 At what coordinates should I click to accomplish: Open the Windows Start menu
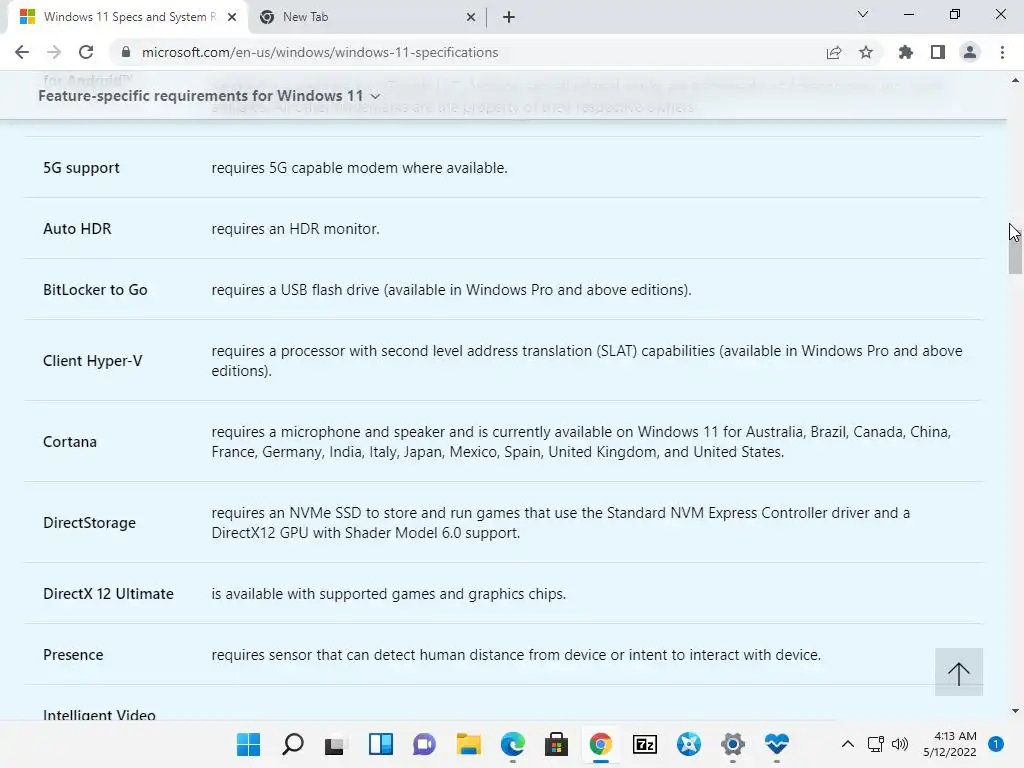tap(248, 744)
